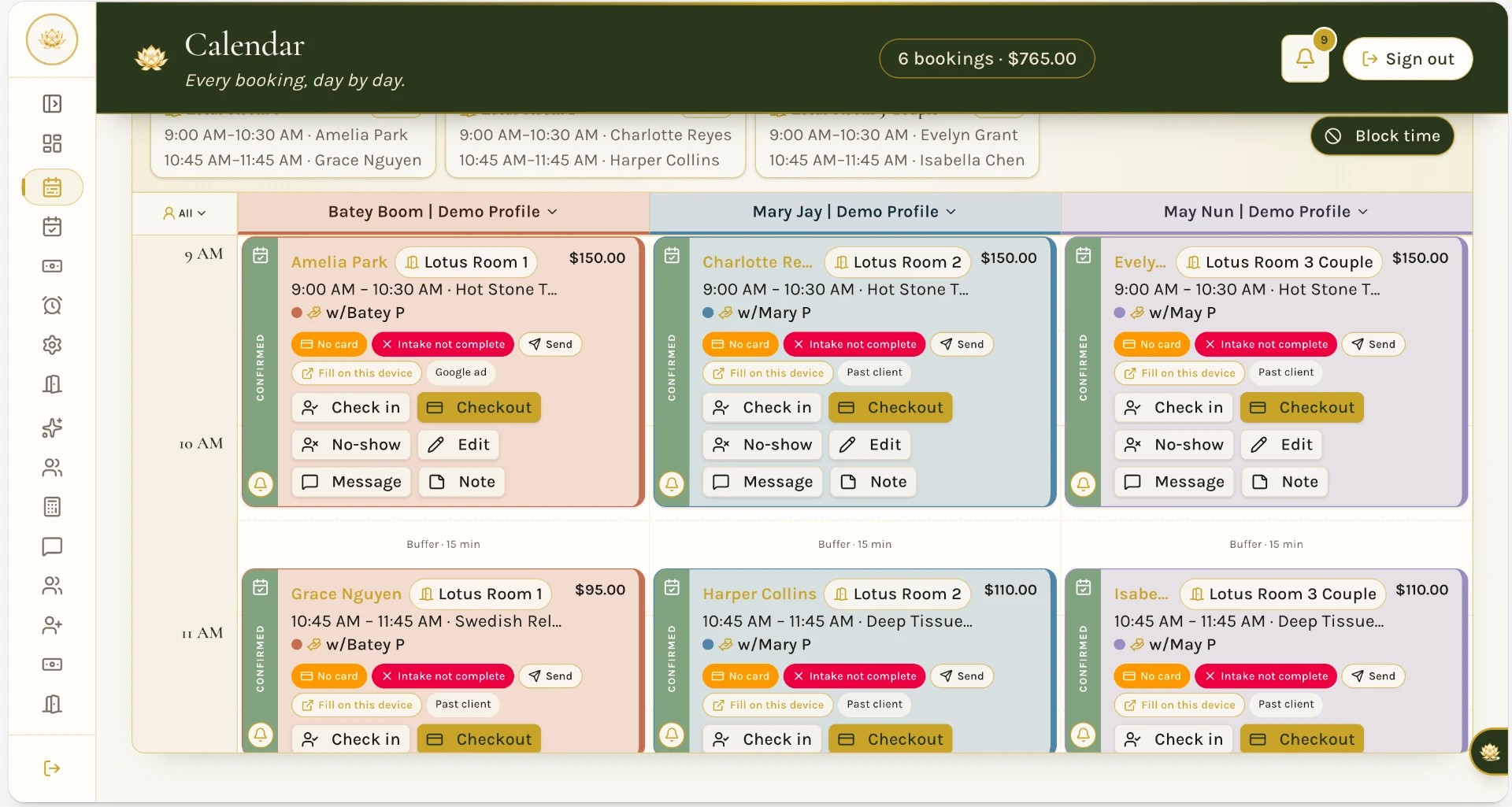Click the Google ad tag on Amelia's card

coord(461,372)
